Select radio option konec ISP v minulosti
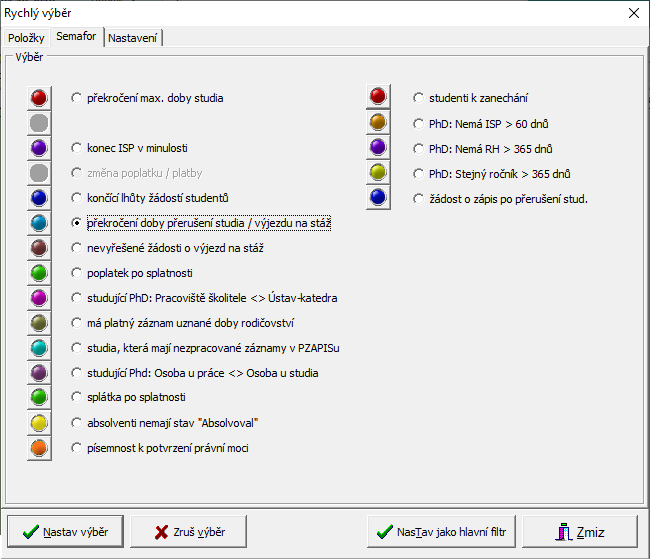The width and height of the screenshot is (650, 559). point(78,148)
